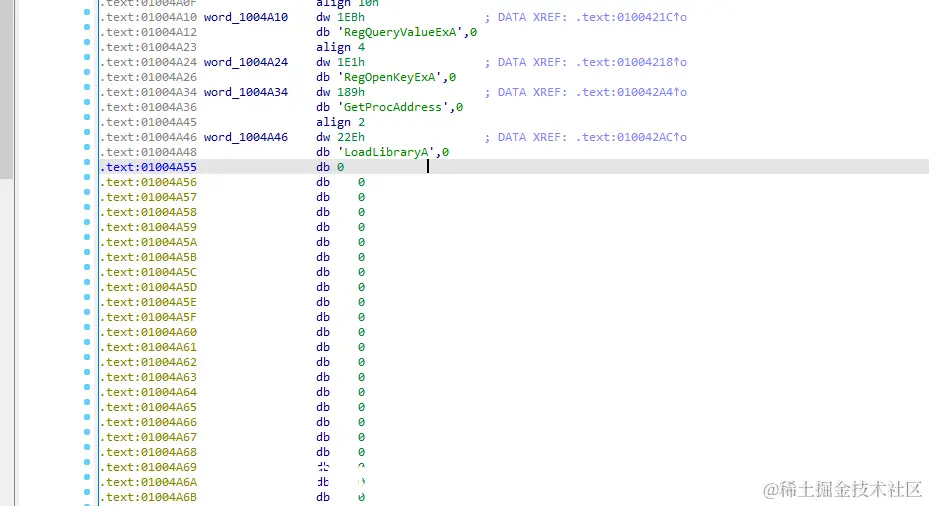Click the 'RegOpenKeyExA' string
The height and width of the screenshot is (506, 929).
390,77
